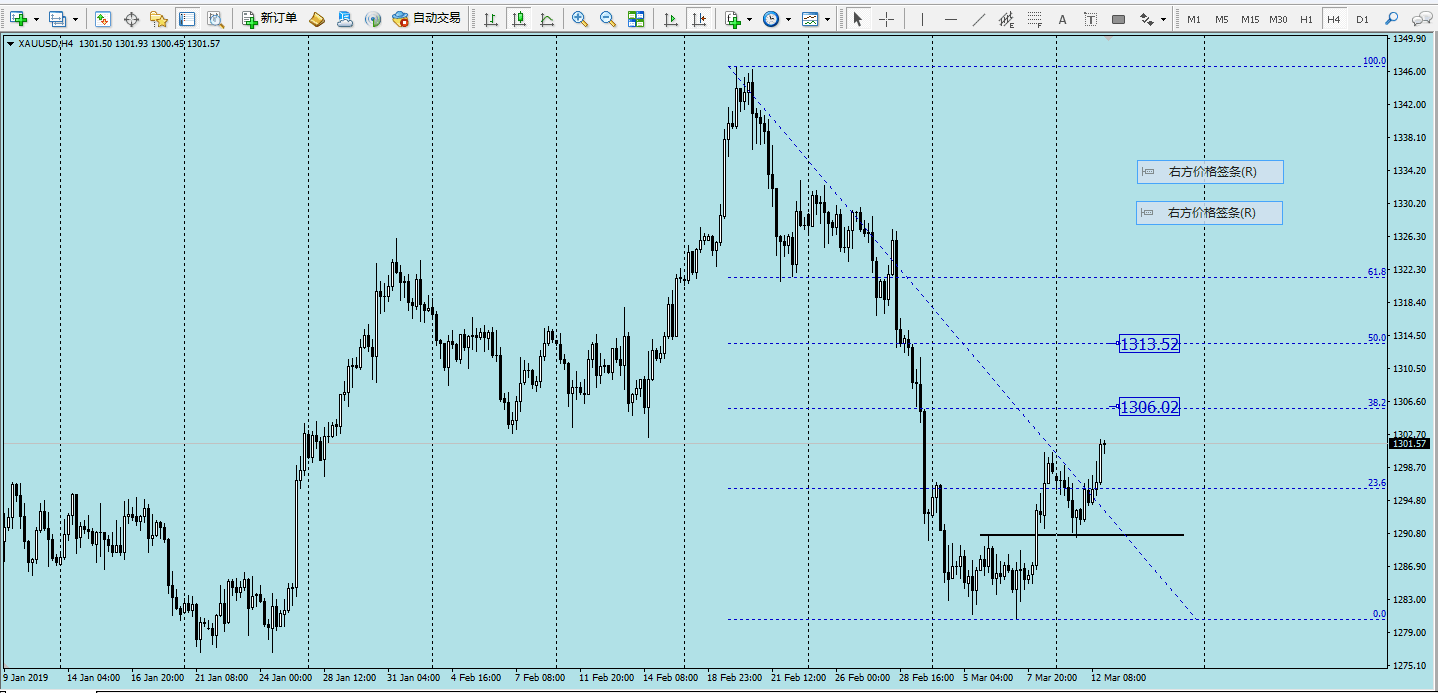Open the virtual hosting cloud icon
Screen dimensions: 1438x693
[x=345, y=19]
